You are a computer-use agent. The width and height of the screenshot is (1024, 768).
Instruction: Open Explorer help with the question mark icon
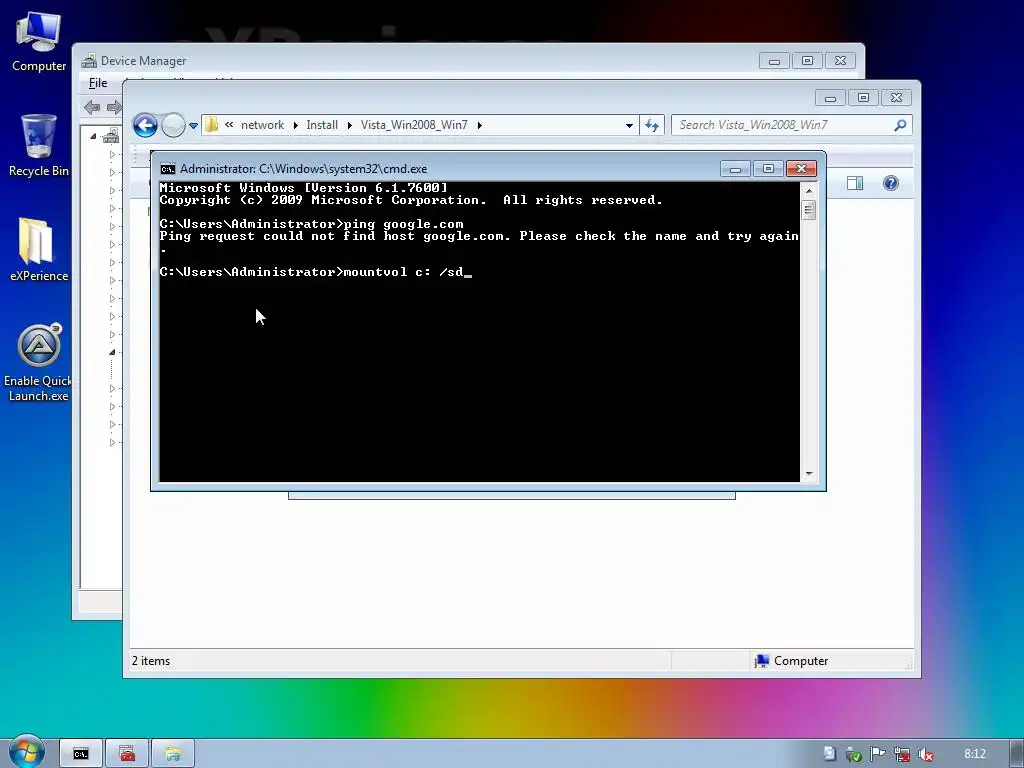click(891, 183)
